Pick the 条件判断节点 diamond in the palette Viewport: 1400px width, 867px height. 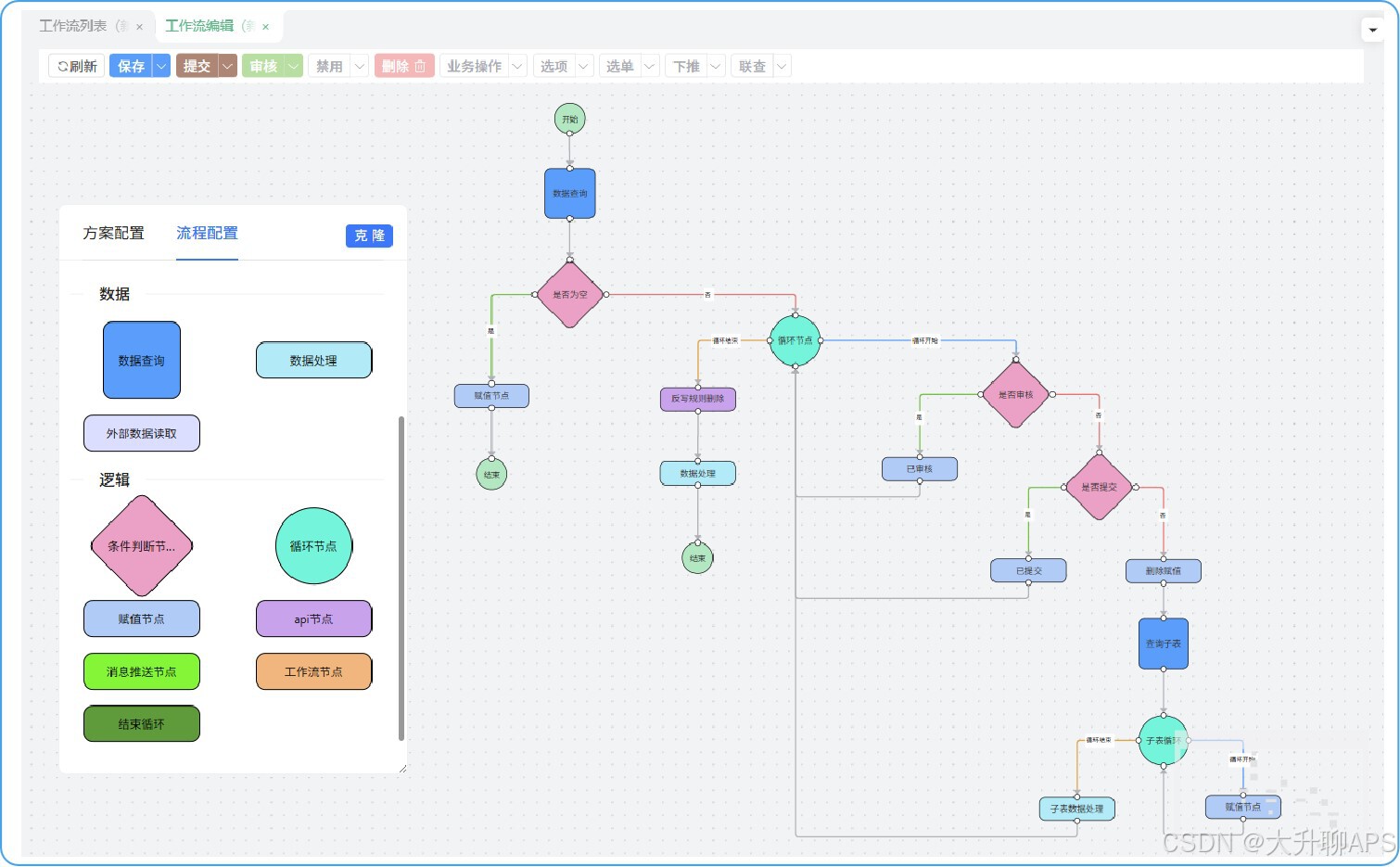click(x=142, y=545)
